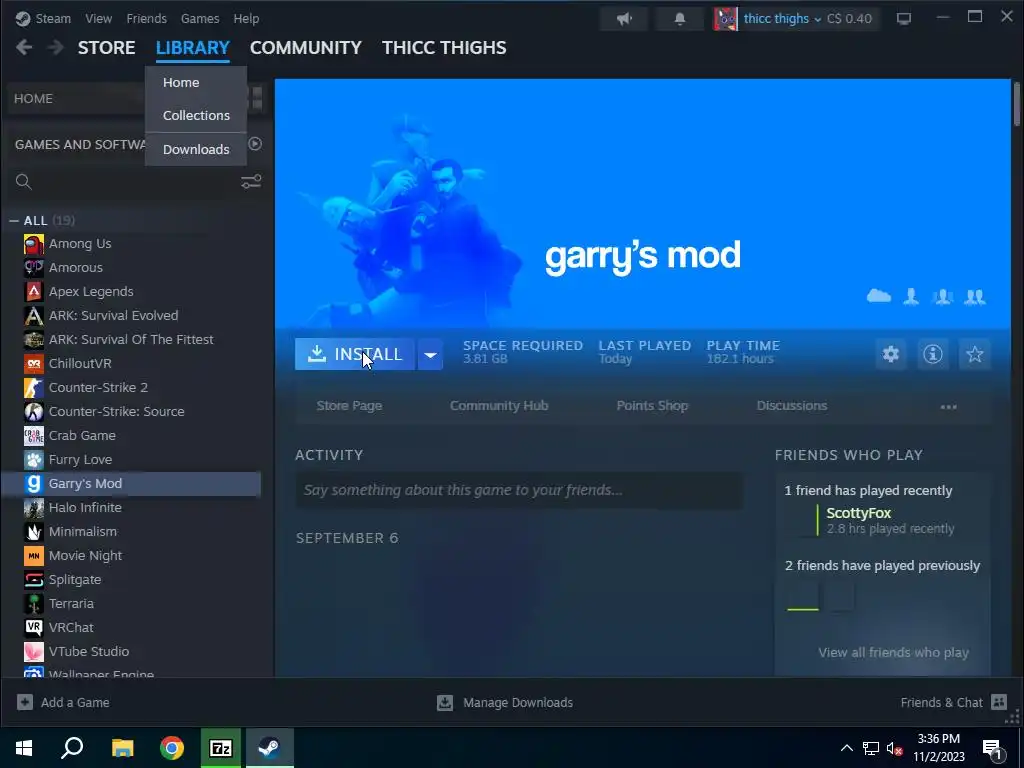
Task: Go forward with the right arrow
Action: [56, 47]
